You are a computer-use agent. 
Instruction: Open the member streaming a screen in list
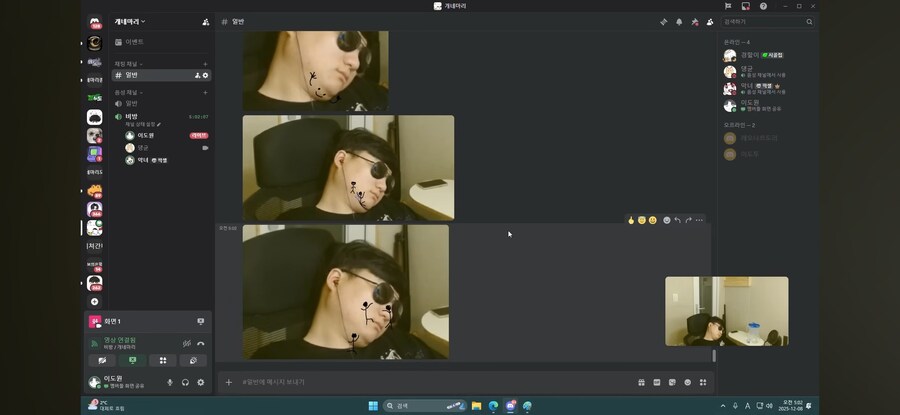coord(767,105)
